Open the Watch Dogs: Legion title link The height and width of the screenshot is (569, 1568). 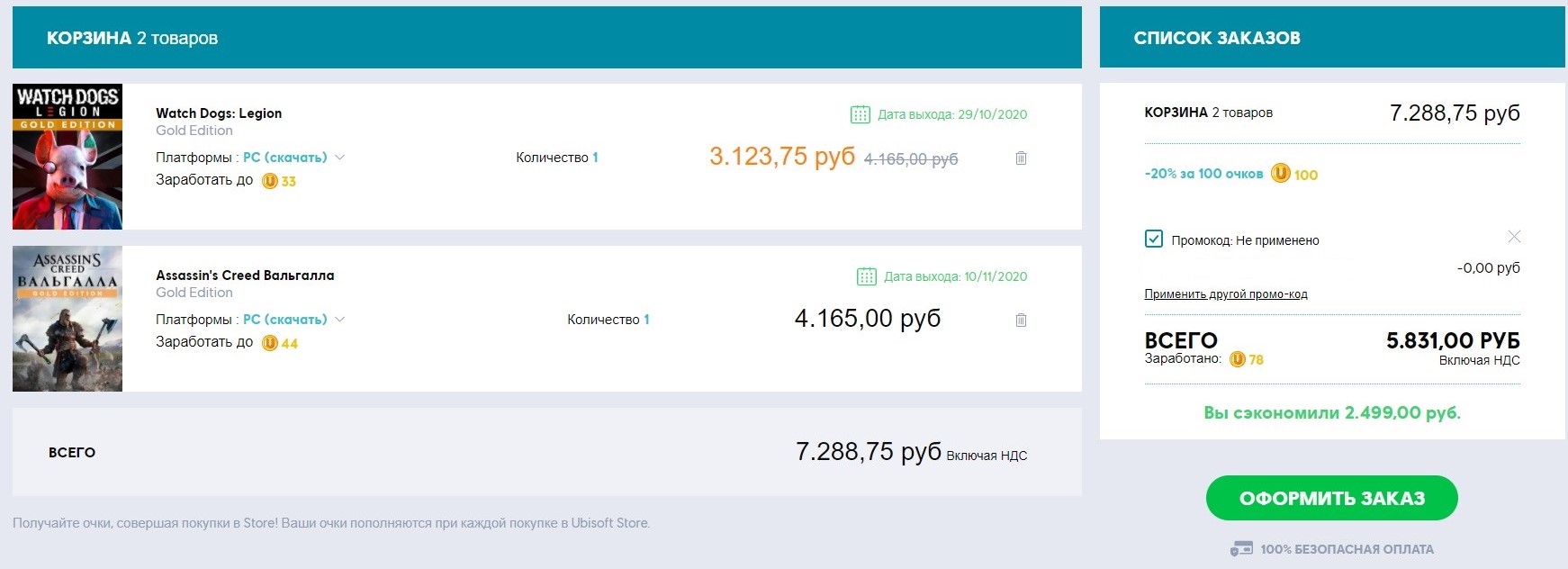(x=219, y=113)
